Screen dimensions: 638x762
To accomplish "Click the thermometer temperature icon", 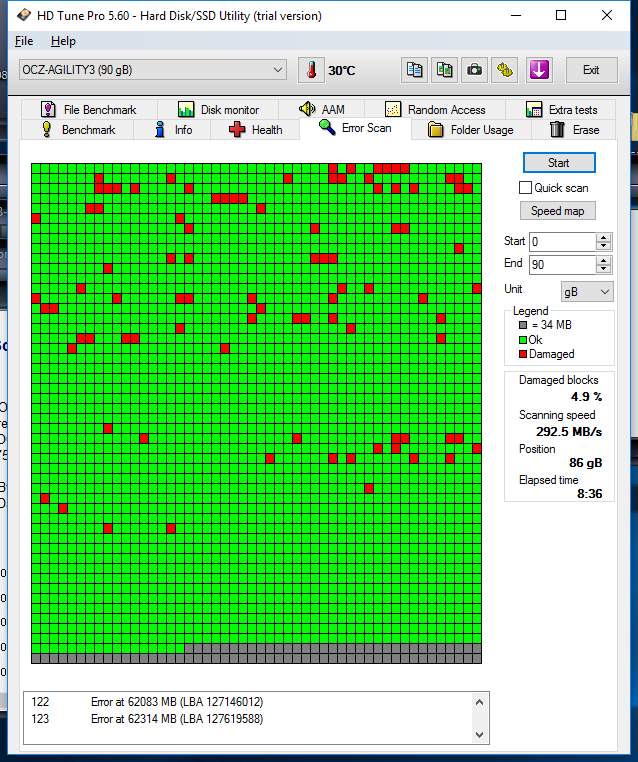I will [311, 70].
